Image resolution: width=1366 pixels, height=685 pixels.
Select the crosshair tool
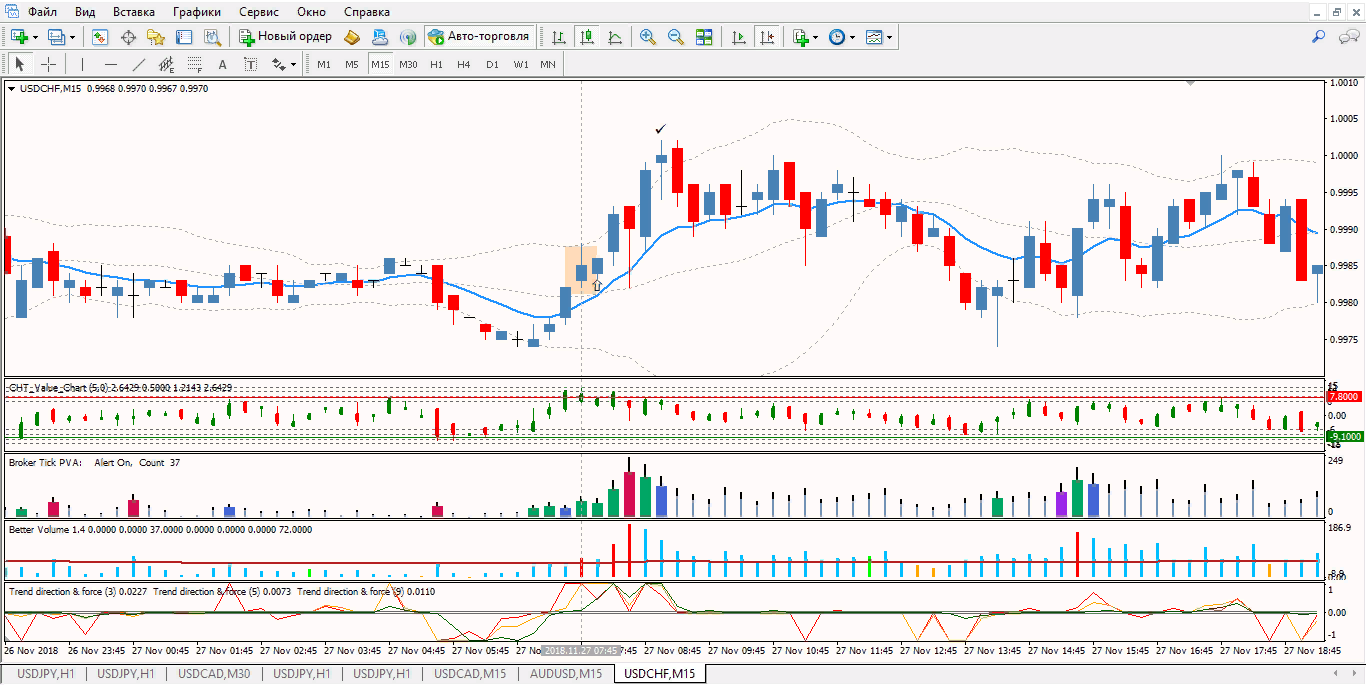48,65
